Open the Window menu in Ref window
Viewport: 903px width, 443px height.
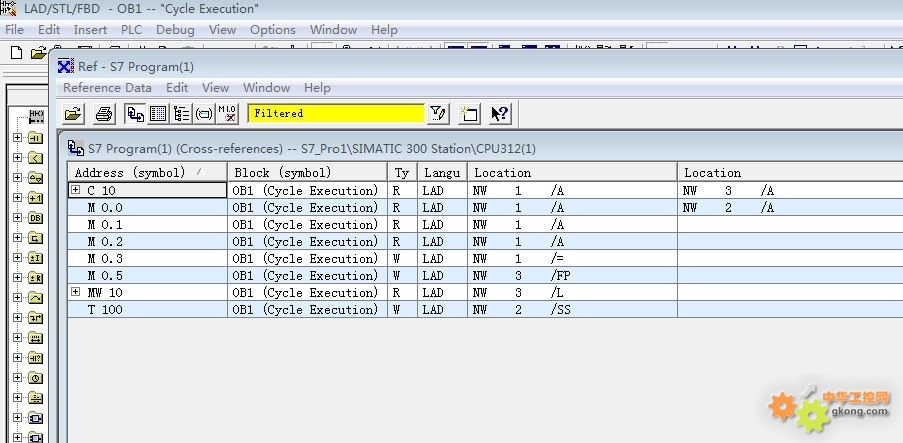coord(266,88)
